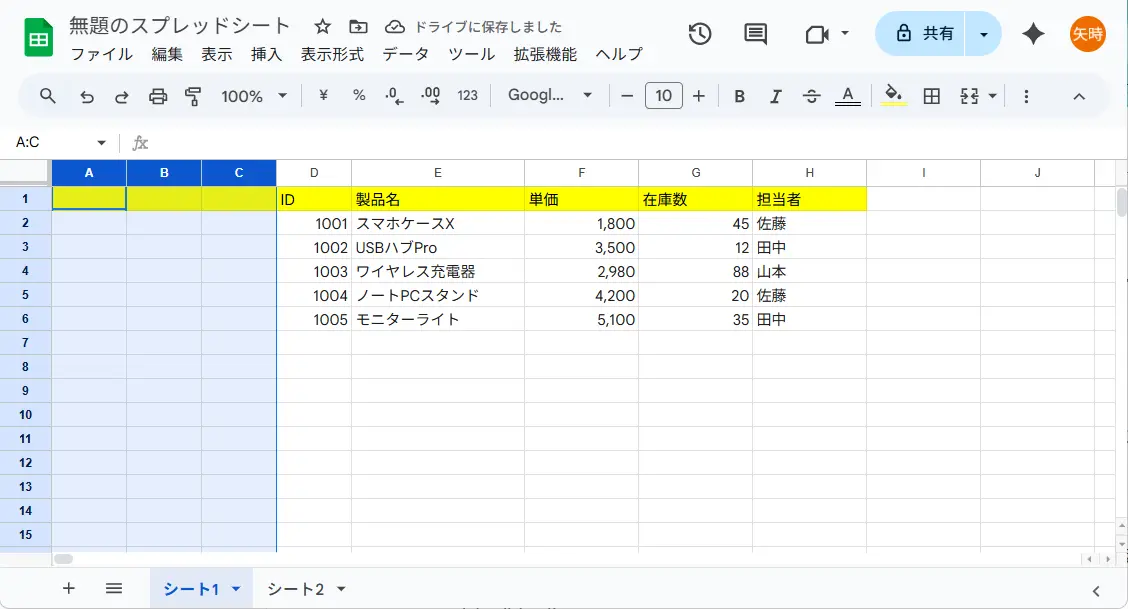Open version history clock icon
The width and height of the screenshot is (1128, 609).
coord(700,34)
